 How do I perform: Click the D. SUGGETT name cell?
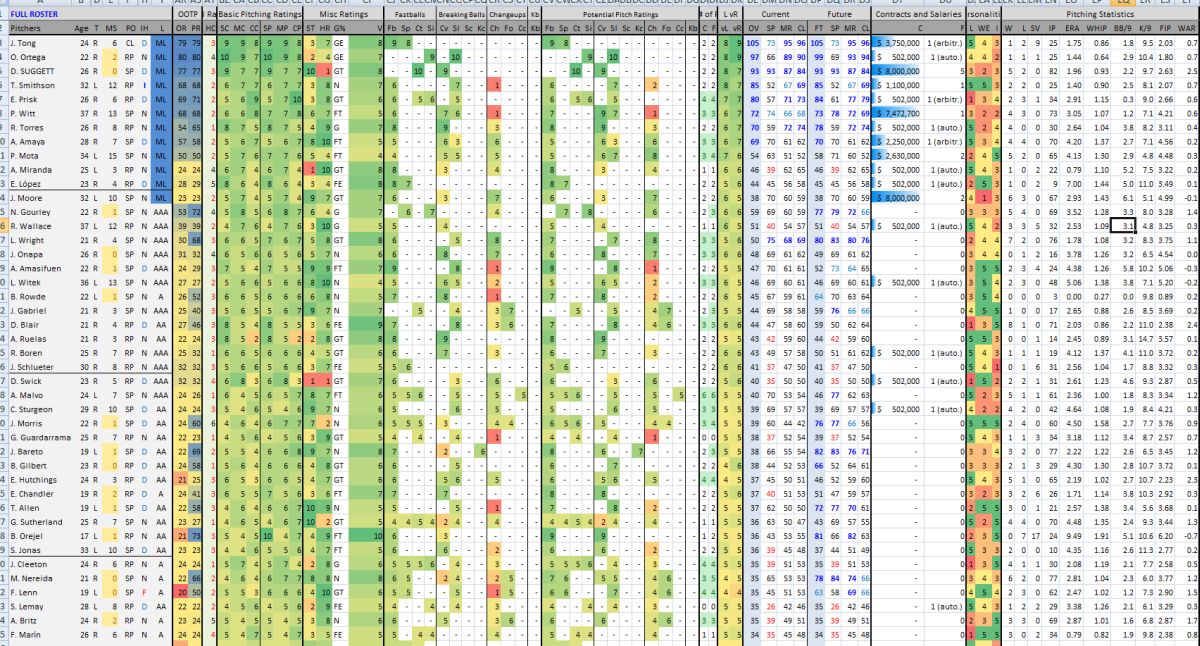34,72
